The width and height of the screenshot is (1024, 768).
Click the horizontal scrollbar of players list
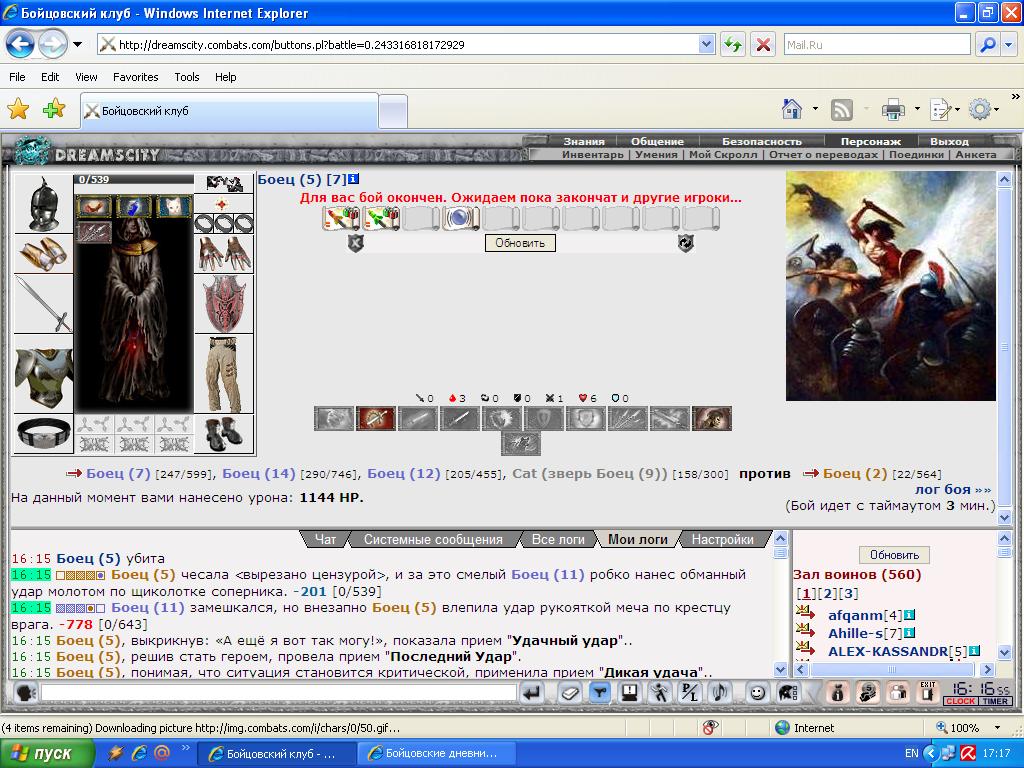893,669
